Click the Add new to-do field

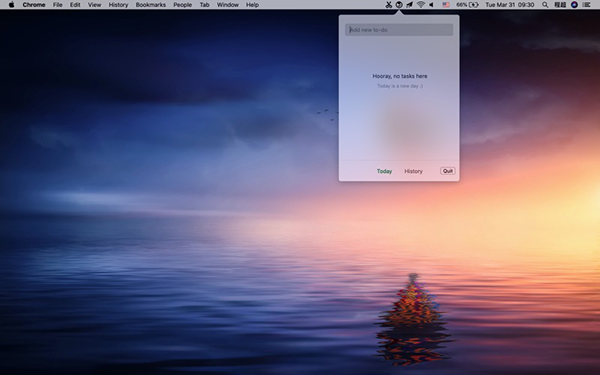tap(399, 30)
